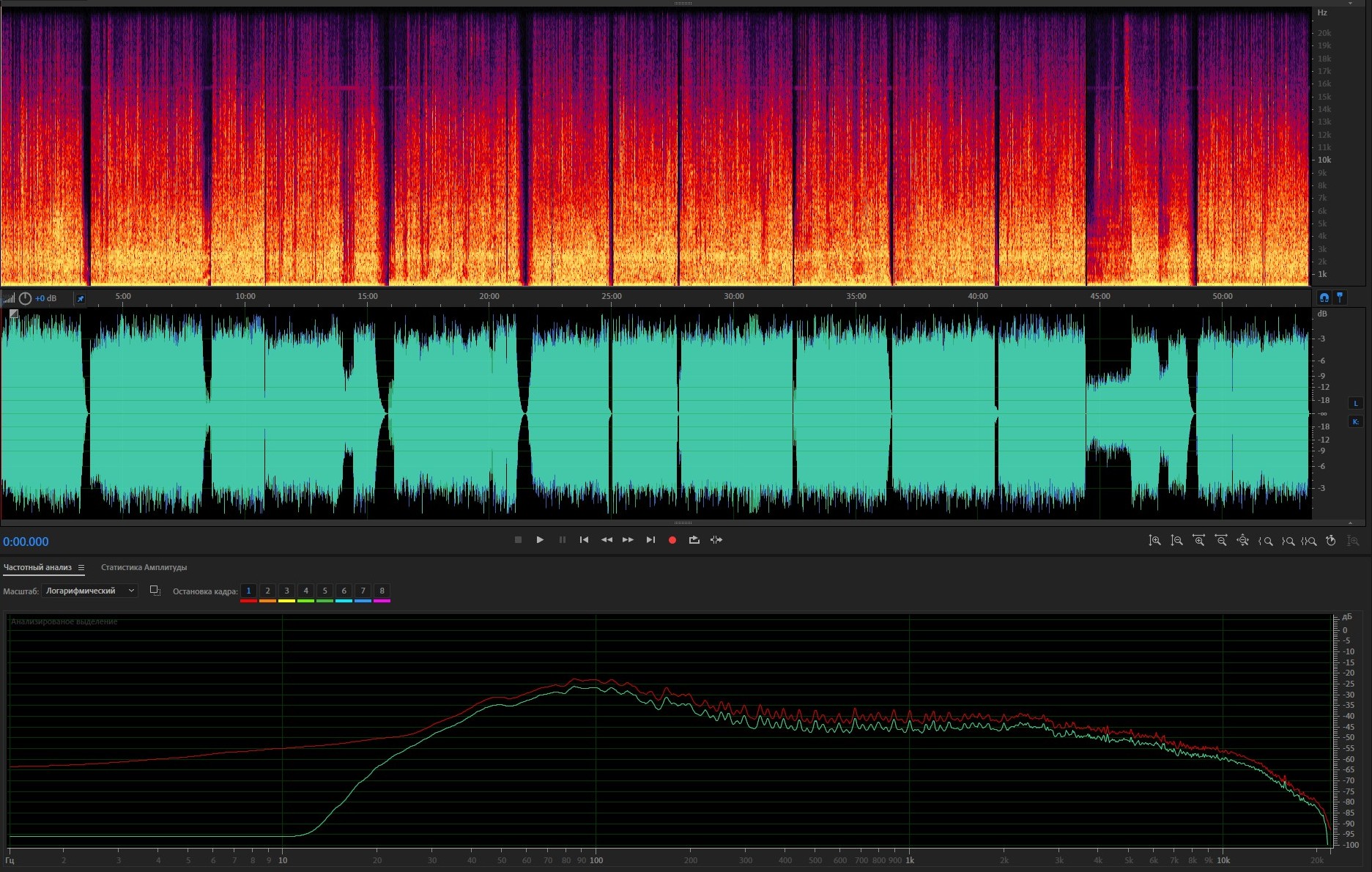Viewport: 1372px width, 872px height.
Task: Select the Частотный анализ tab
Action: click(x=37, y=568)
